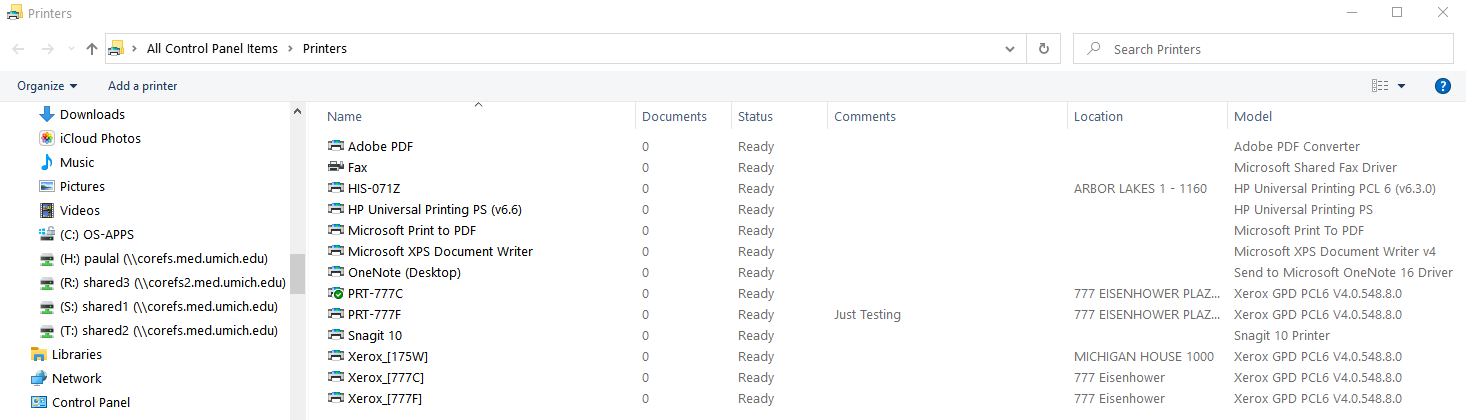Viewport: 1466px width, 420px height.
Task: Select iCloud Photos in navigation pane
Action: tap(100, 138)
